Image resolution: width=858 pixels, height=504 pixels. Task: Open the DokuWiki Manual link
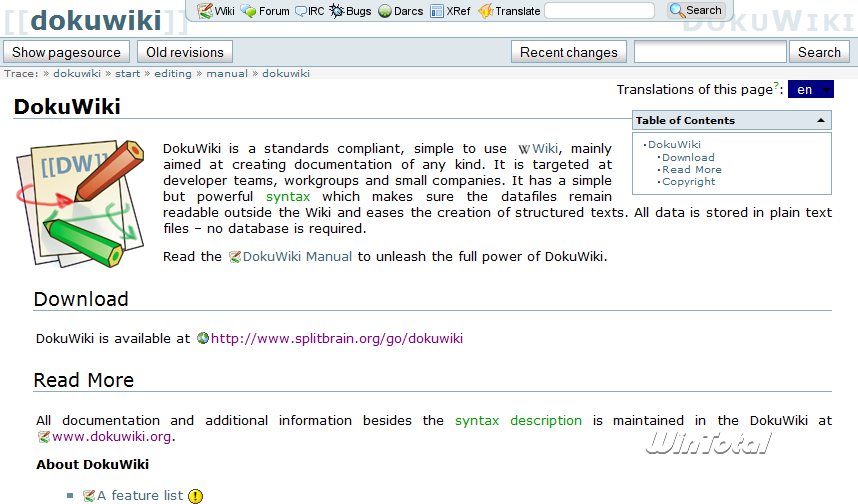tap(291, 257)
